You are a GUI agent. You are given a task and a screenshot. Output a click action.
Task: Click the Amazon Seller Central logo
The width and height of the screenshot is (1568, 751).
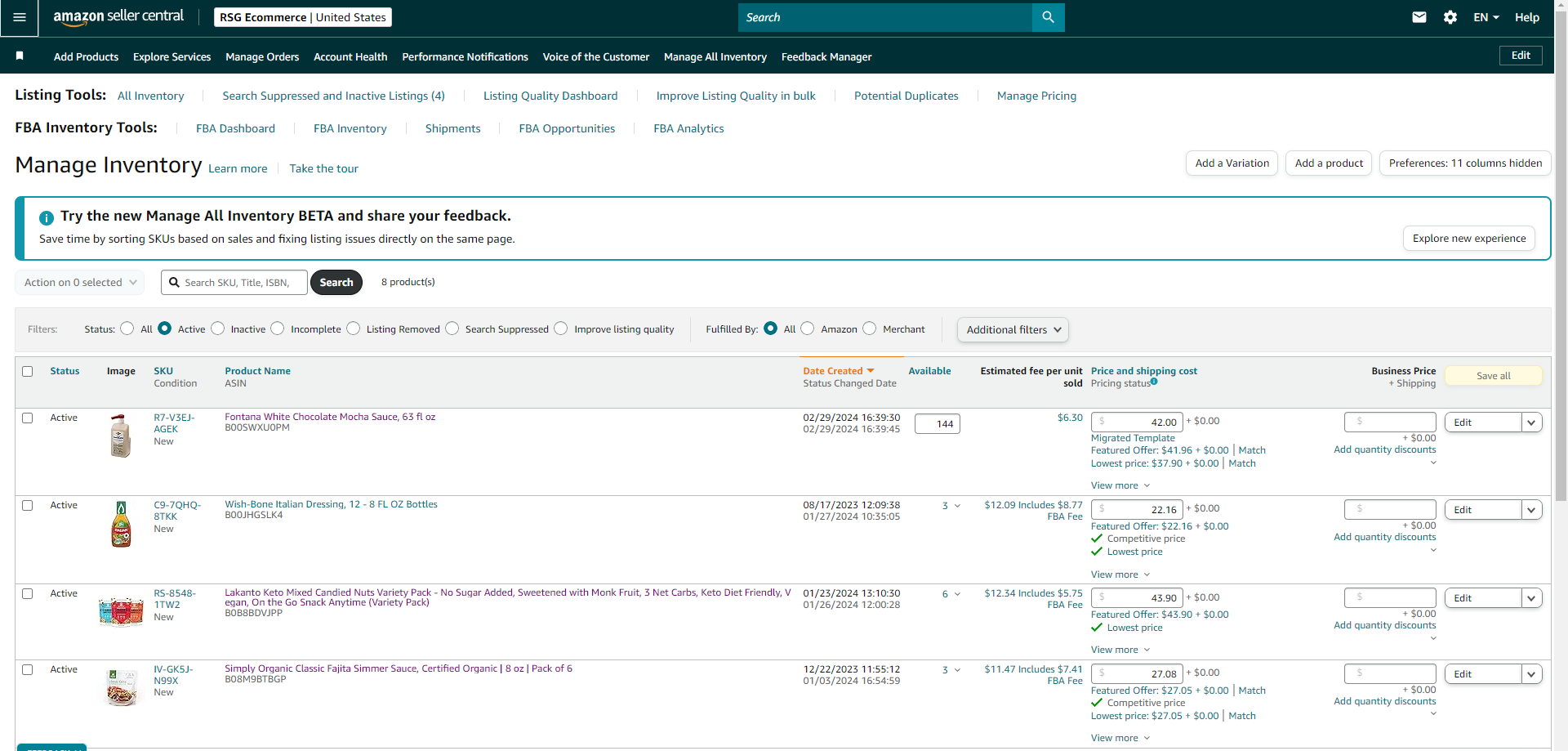[x=118, y=17]
